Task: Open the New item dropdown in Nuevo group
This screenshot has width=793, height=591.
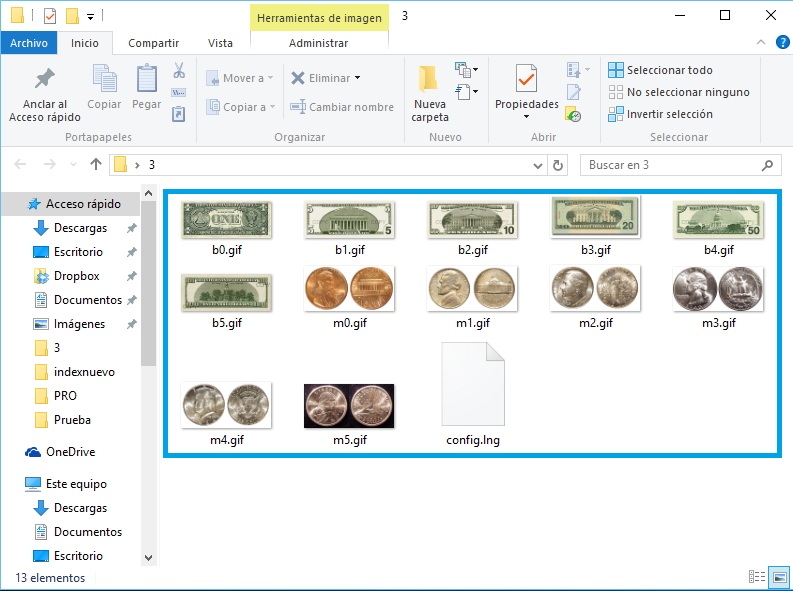Action: (x=466, y=69)
